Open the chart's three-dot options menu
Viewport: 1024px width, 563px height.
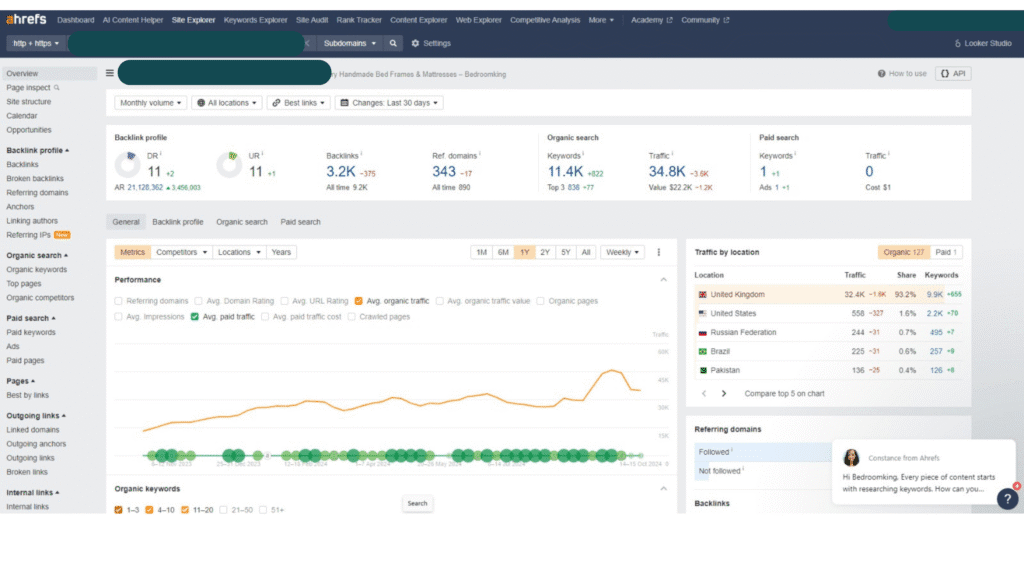pyautogui.click(x=659, y=252)
